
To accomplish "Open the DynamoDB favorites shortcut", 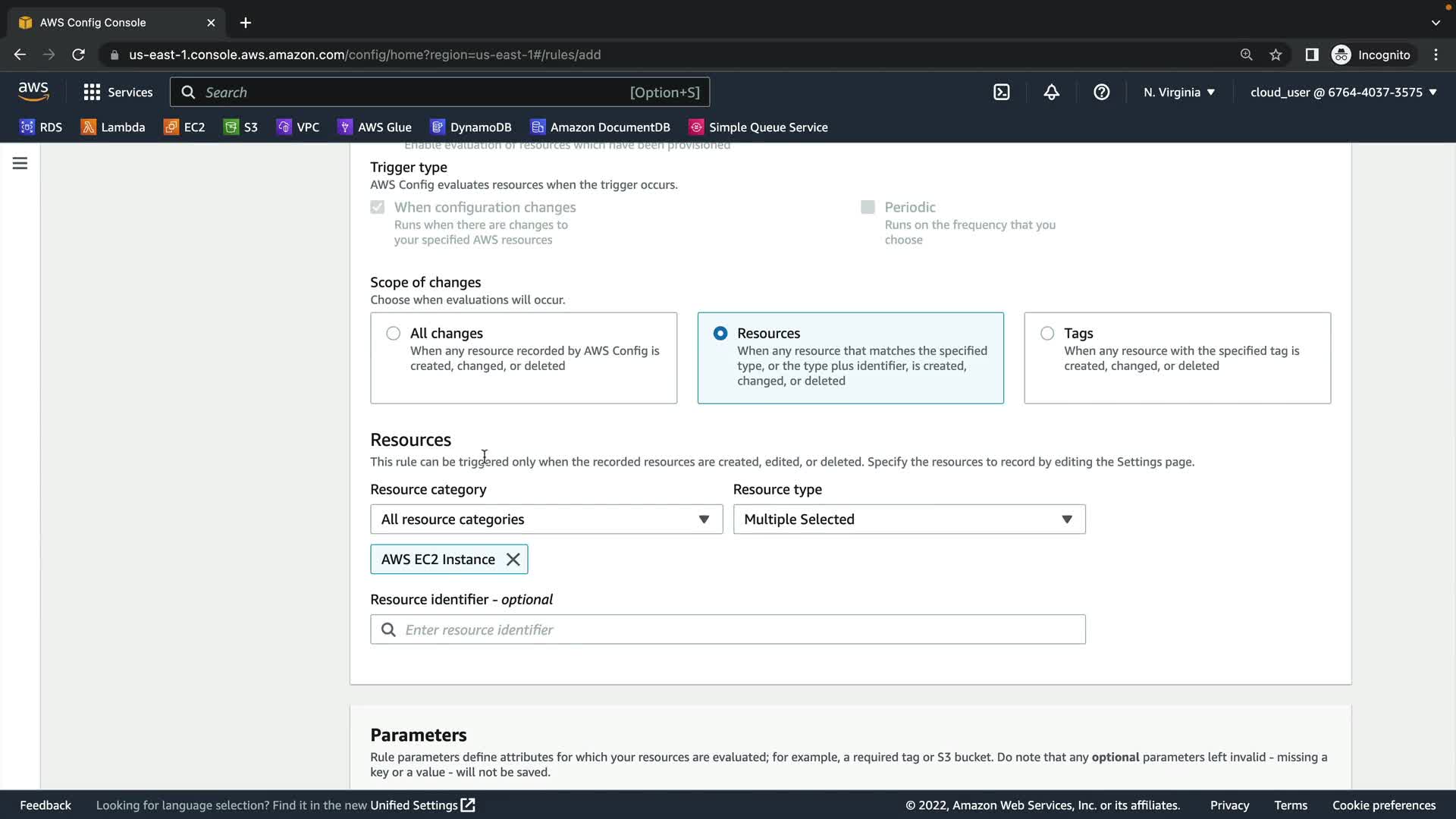I will point(470,127).
